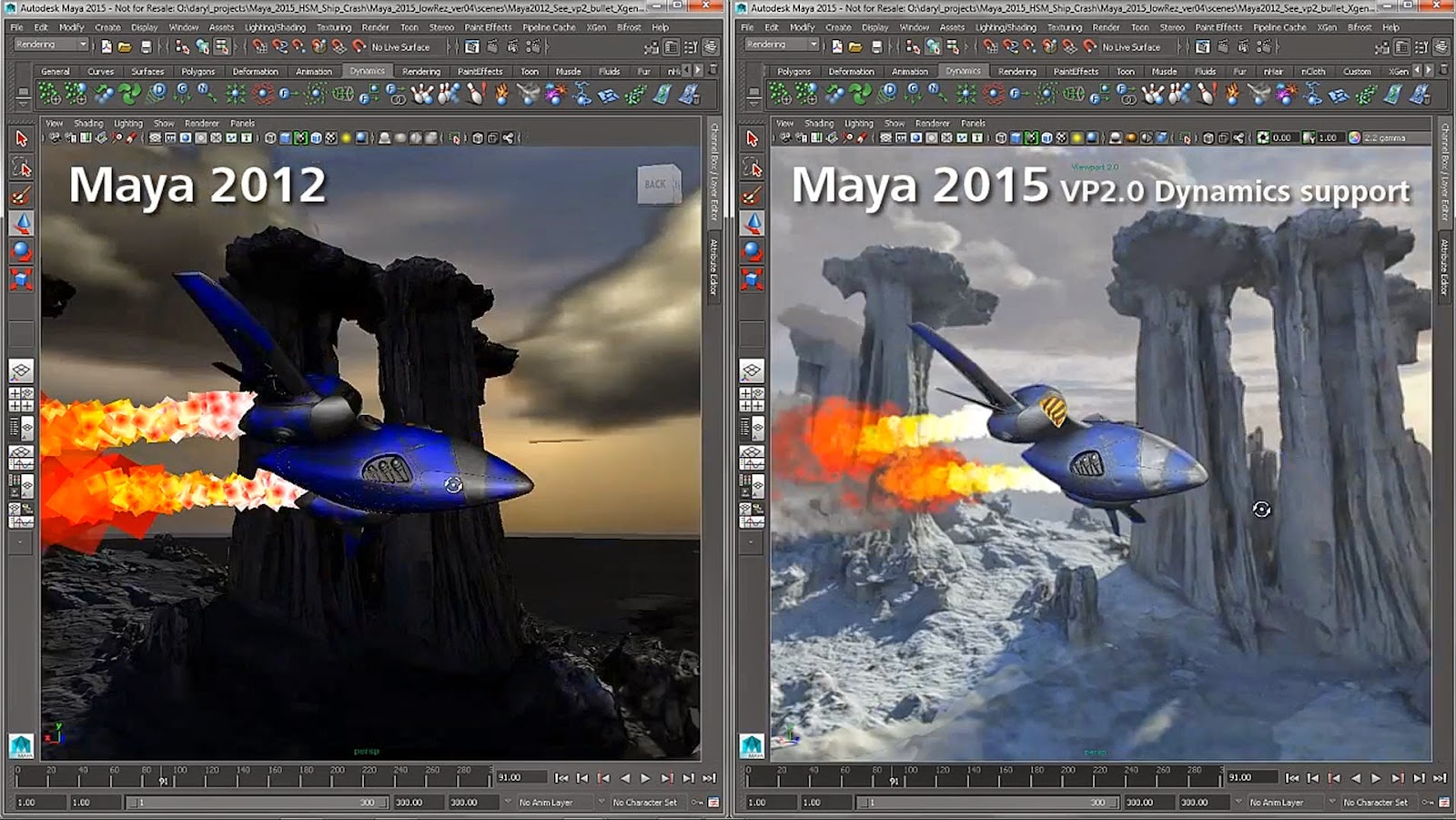
Task: Go to start of playback range in left window
Action: tap(561, 778)
